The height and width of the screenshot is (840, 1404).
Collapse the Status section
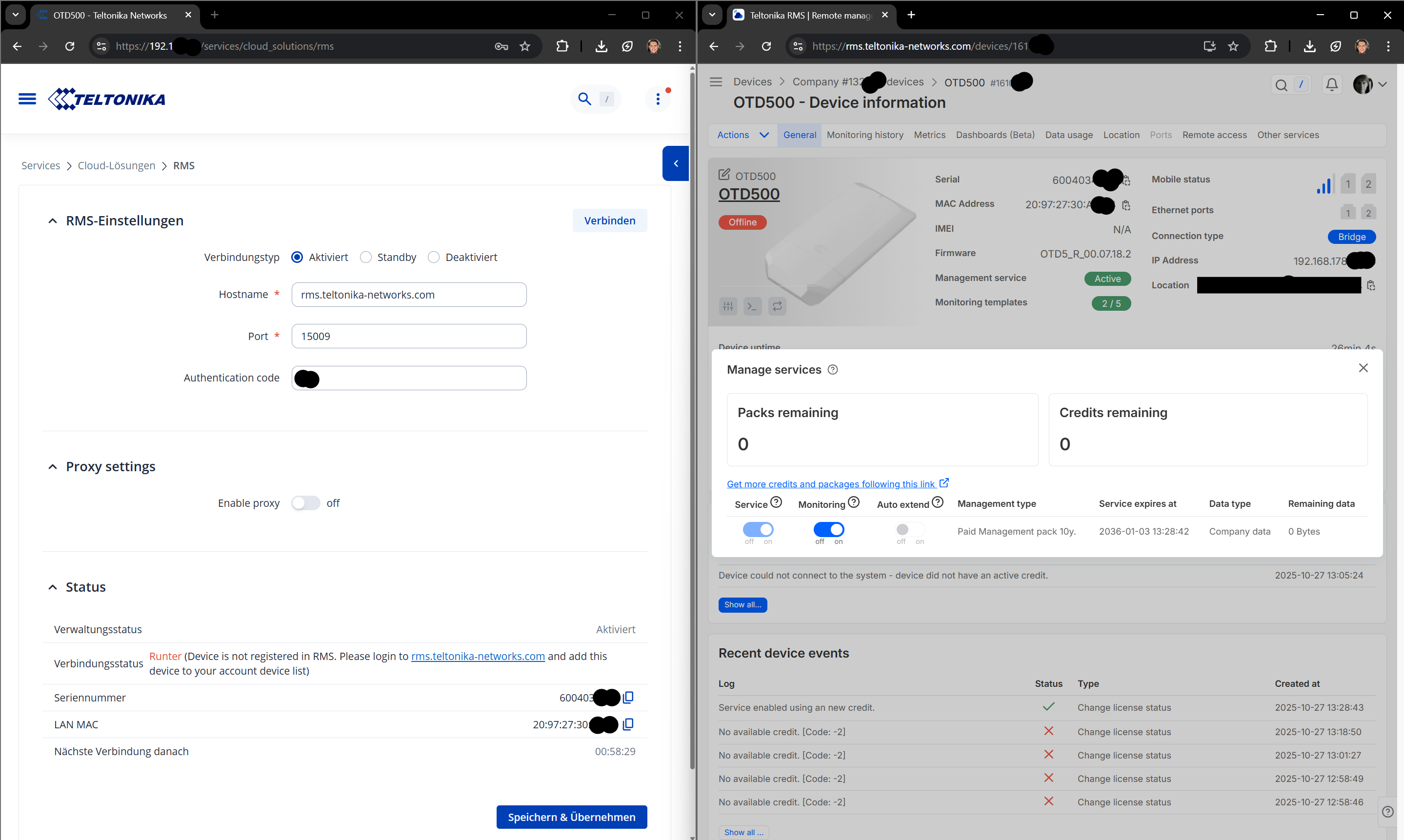click(53, 587)
